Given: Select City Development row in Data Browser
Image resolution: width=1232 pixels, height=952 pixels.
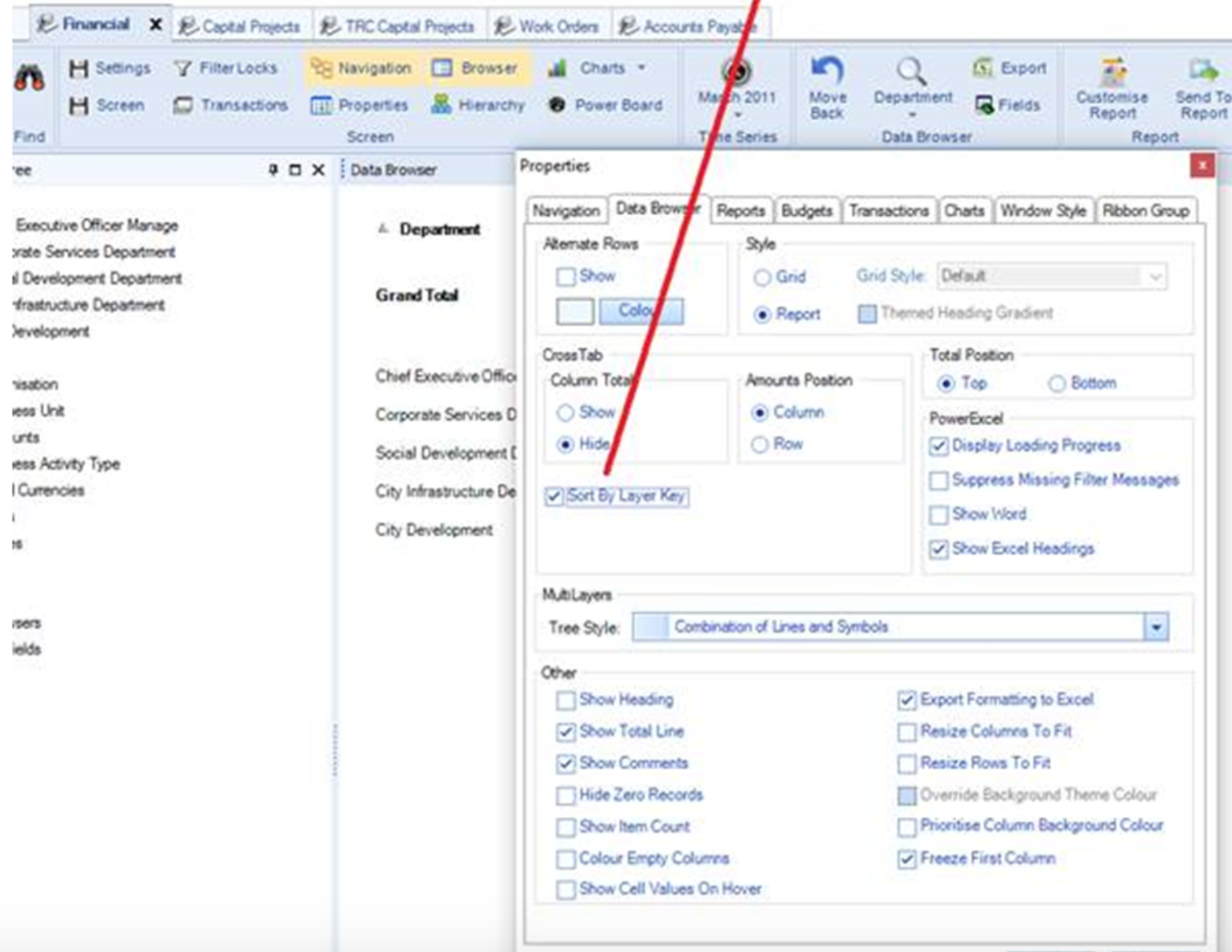Looking at the screenshot, I should [434, 530].
